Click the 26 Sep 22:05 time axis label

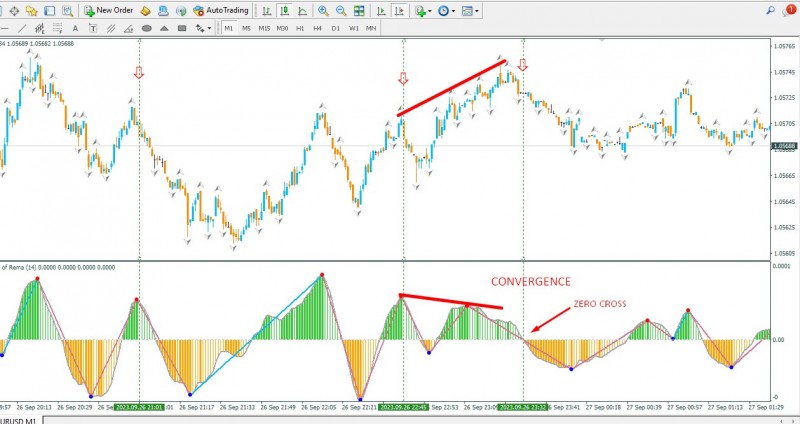(319, 407)
